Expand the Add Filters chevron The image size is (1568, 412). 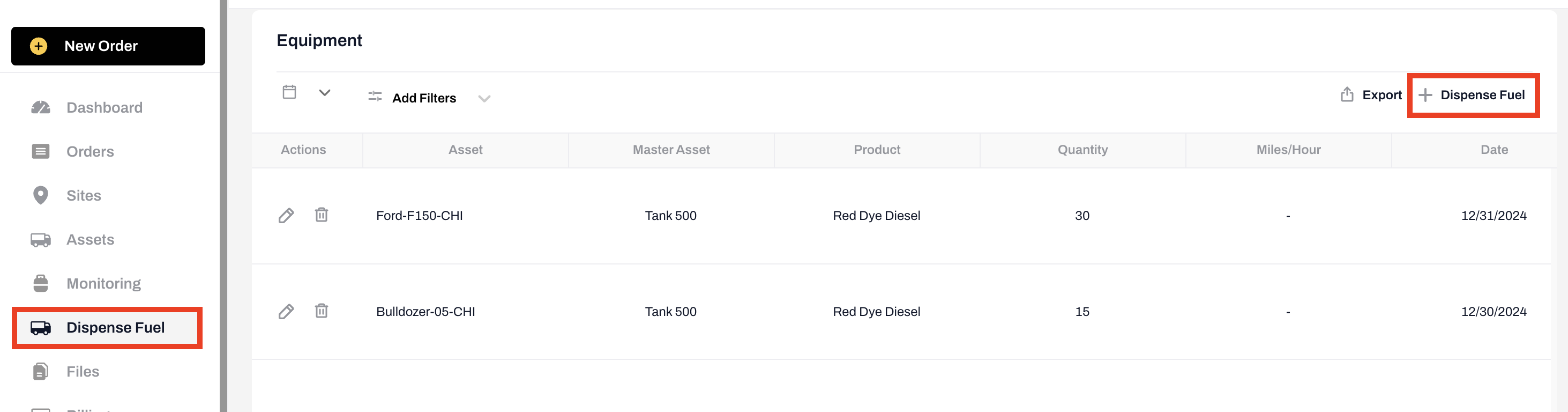click(484, 98)
